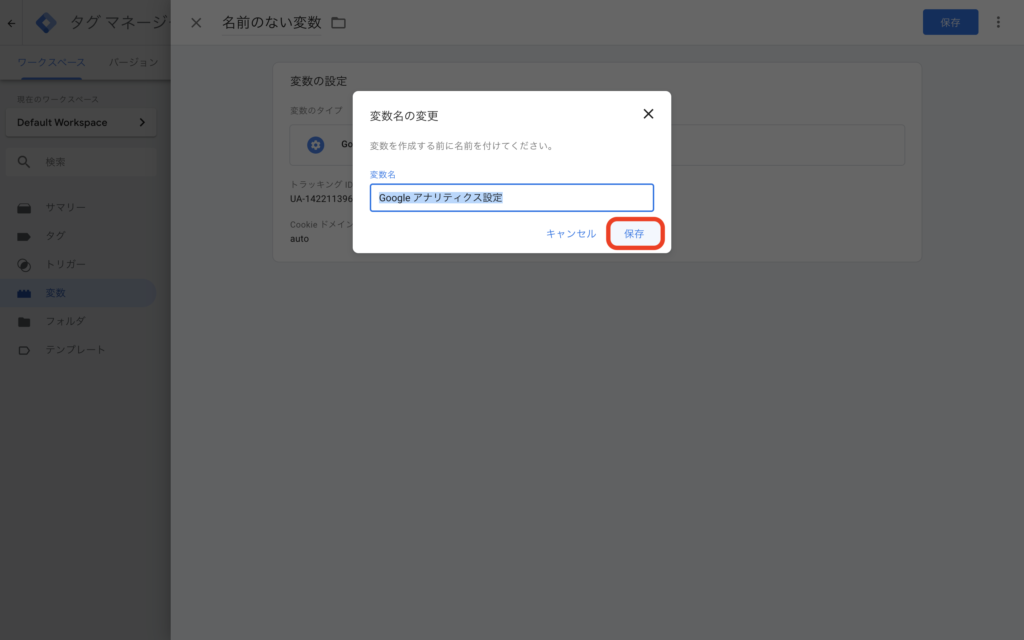Click the 変数名の変更 dialog title

coord(404,116)
